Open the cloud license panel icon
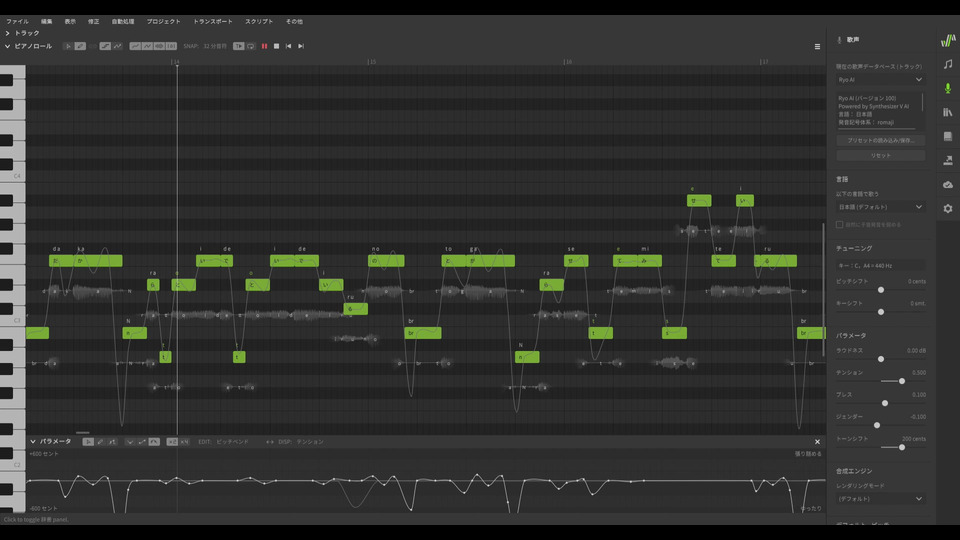 click(x=948, y=185)
